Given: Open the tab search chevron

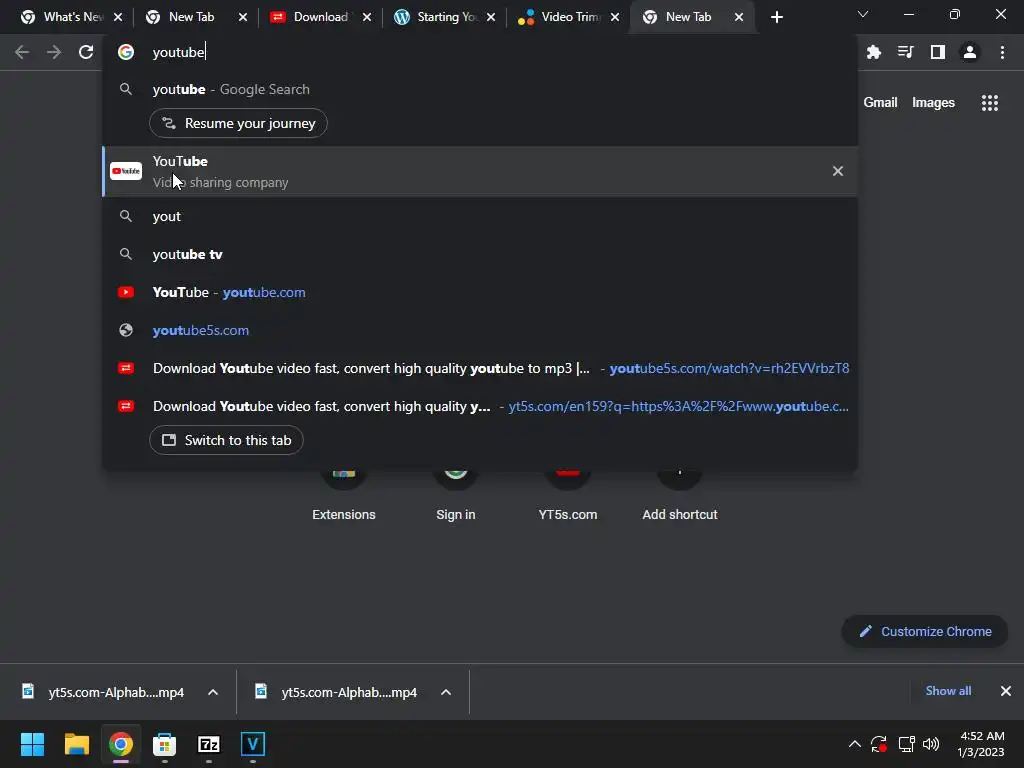Looking at the screenshot, I should 863,14.
